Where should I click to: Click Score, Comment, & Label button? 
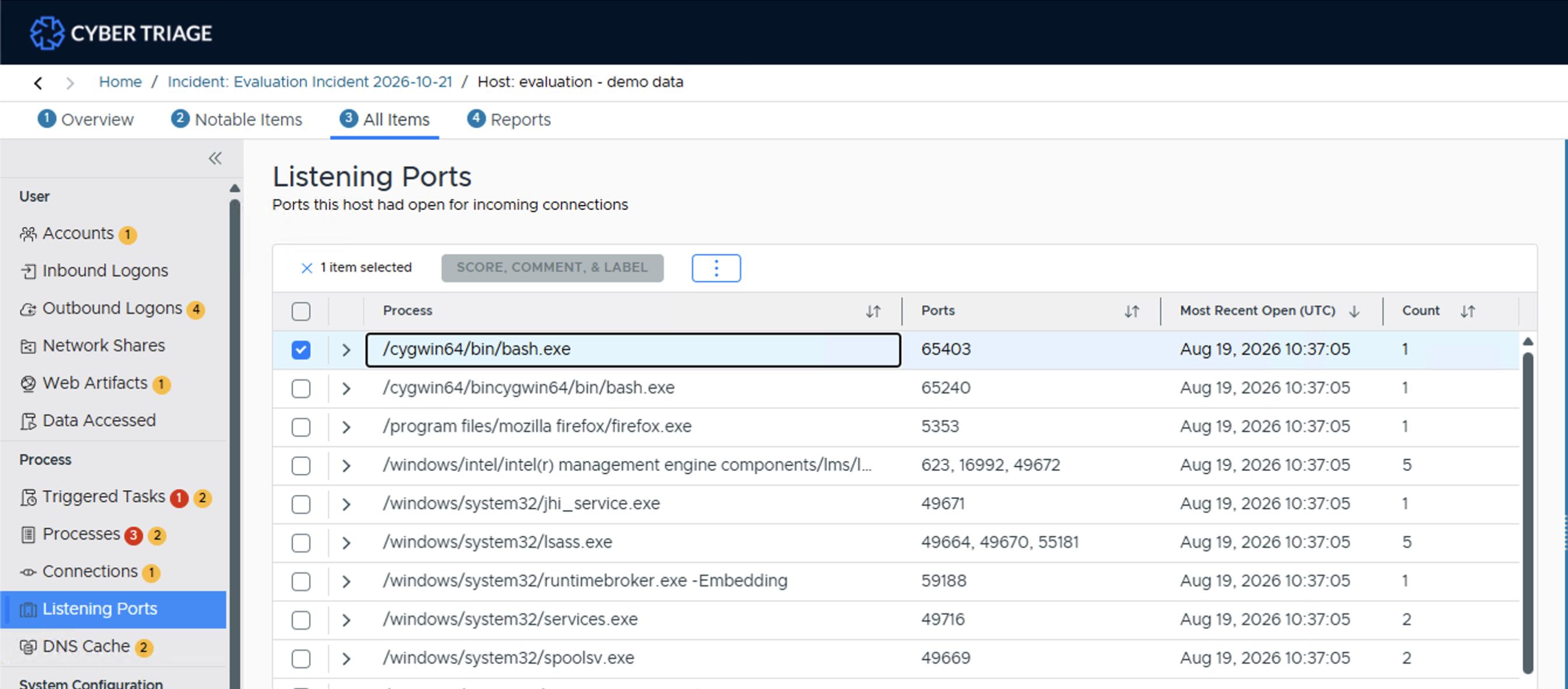[552, 267]
